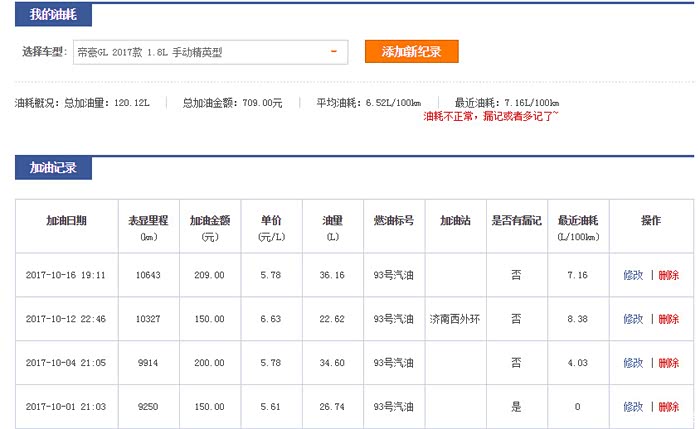This screenshot has width=700, height=429.
Task: Click the 加油日期 column header
Action: (66, 220)
